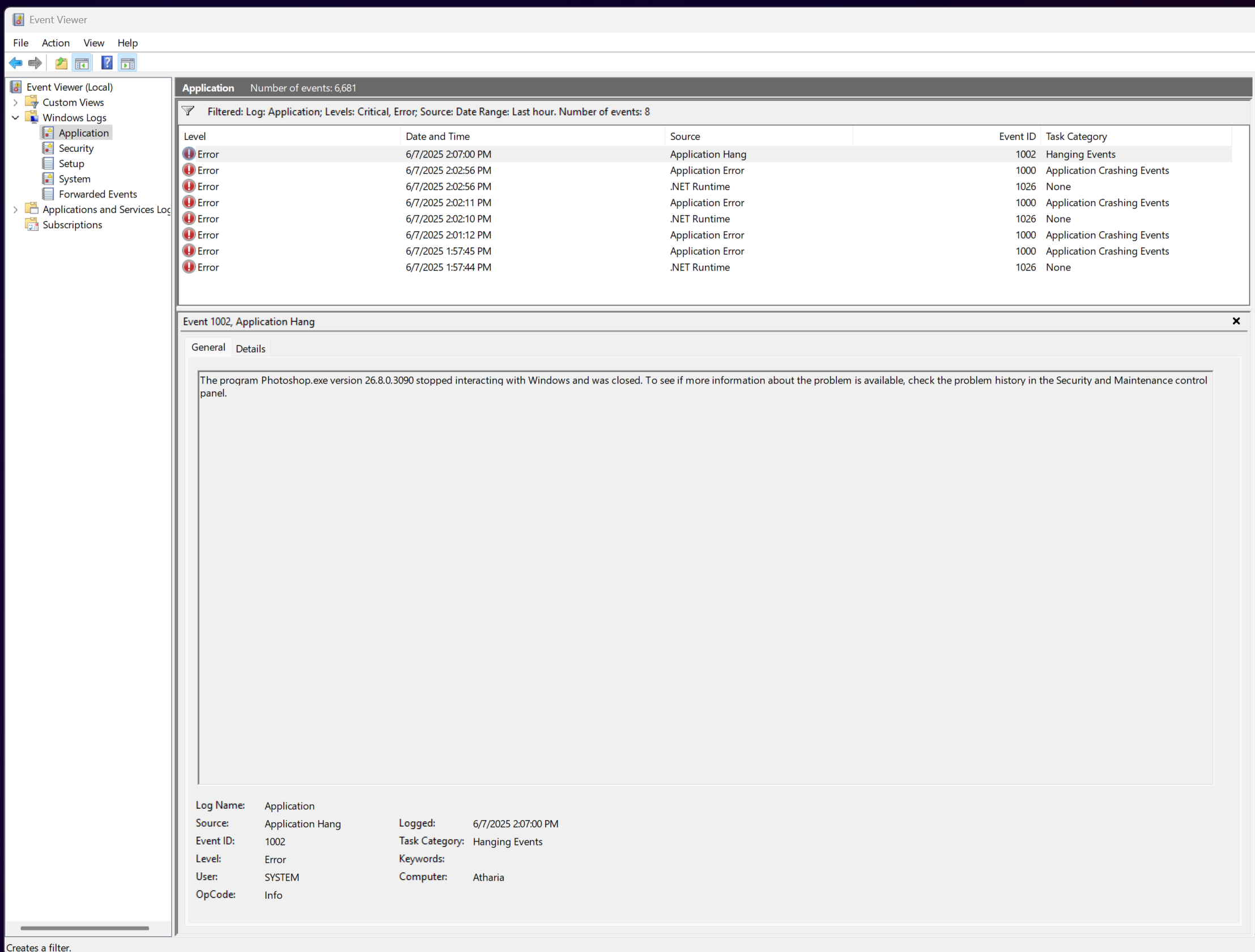Toggle the Show/Hide Console Tree toolbar icon

point(82,63)
